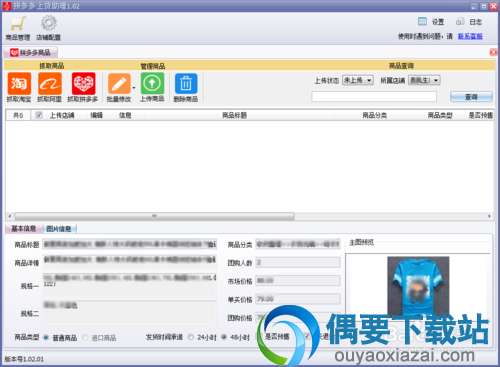Select 进口商品 radio button
The height and width of the screenshot is (367, 500).
(85, 338)
